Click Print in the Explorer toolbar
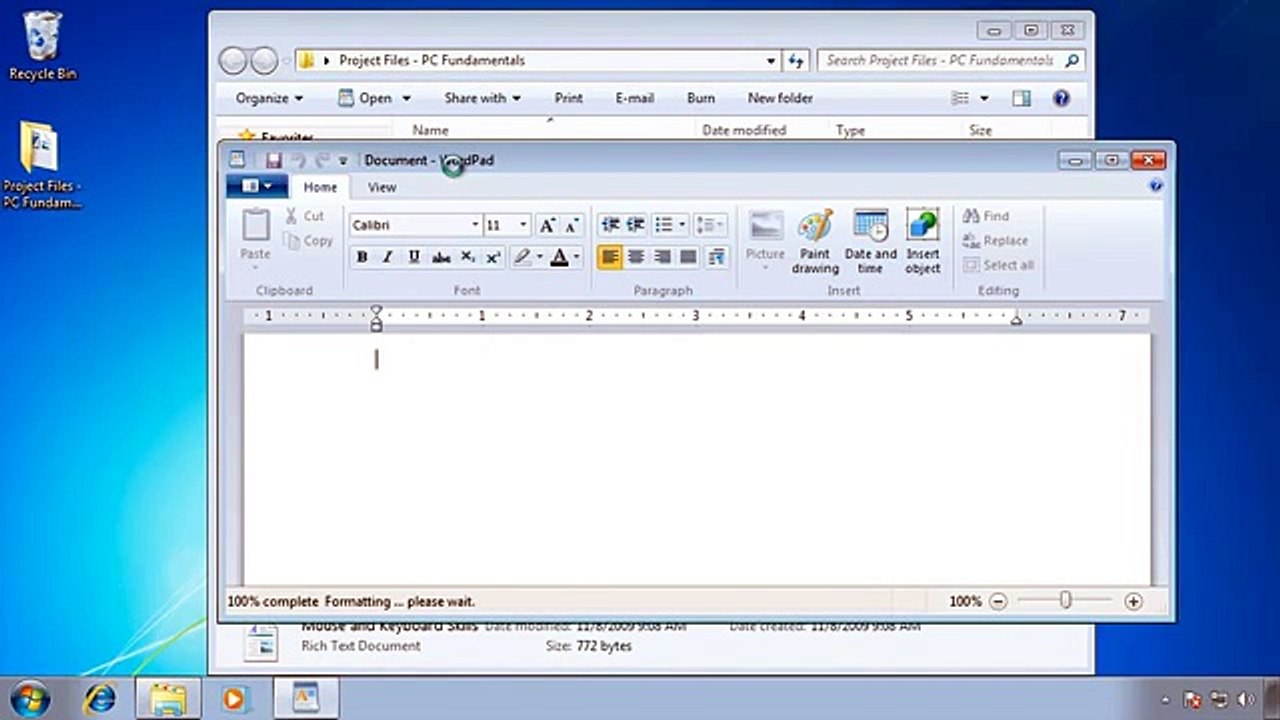The image size is (1280, 720). click(x=569, y=98)
